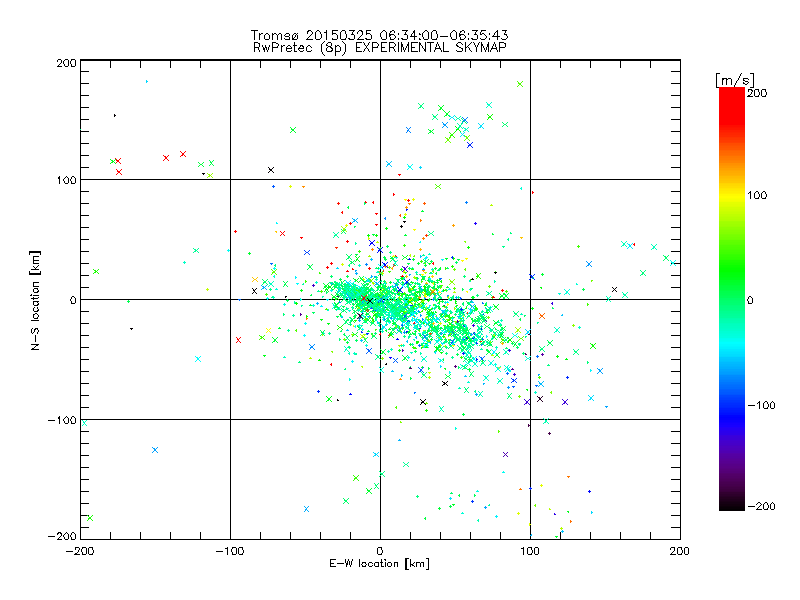Click the colorbar scale label '-200'
Screen dimensions: 800x600
coord(761,506)
